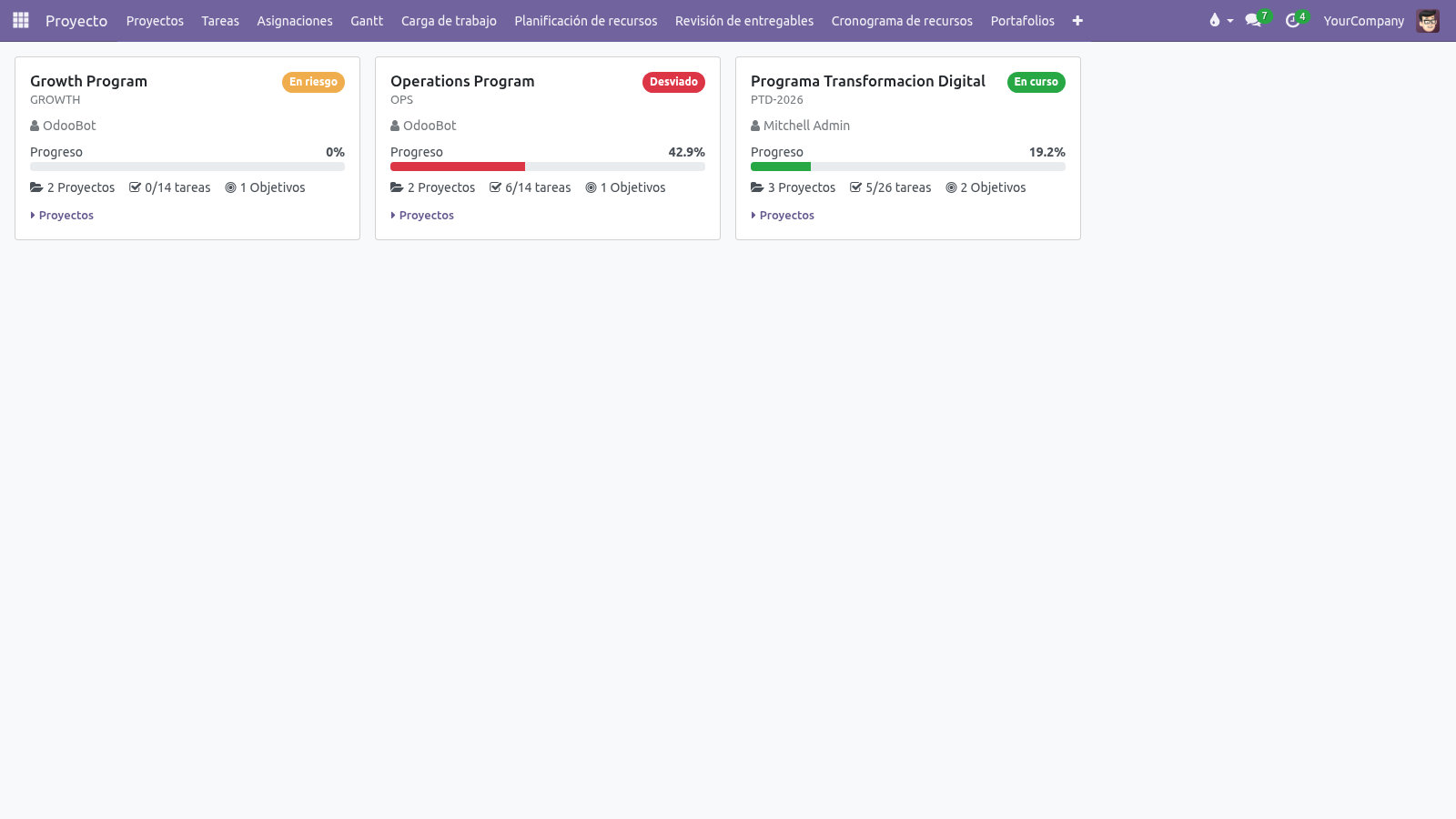The image size is (1456, 819).
Task: Open the conversations chat icon with badge 7
Action: (1253, 20)
